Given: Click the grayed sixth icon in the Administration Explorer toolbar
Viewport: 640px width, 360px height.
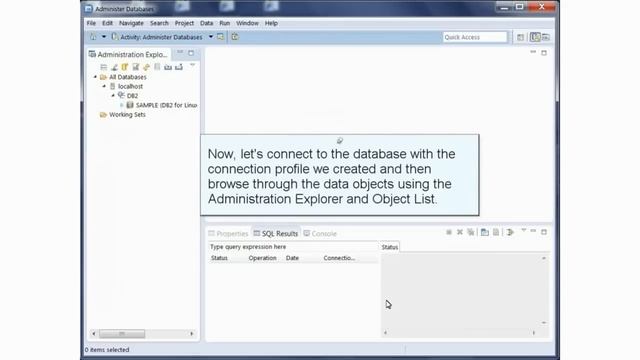Looking at the screenshot, I should pyautogui.click(x=157, y=67).
